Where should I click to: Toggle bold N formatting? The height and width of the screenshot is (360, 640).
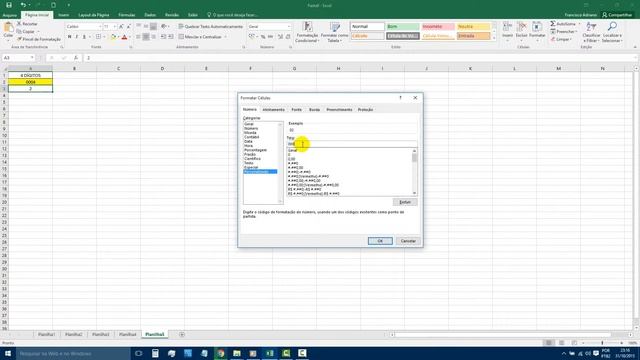pos(69,37)
